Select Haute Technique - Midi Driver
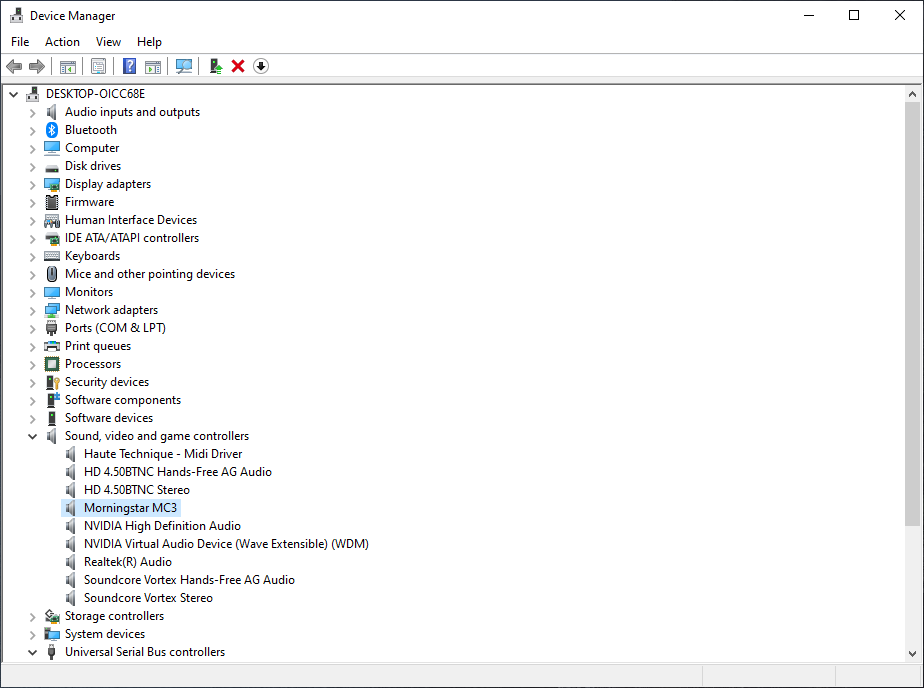Image resolution: width=924 pixels, height=688 pixels. click(x=163, y=454)
